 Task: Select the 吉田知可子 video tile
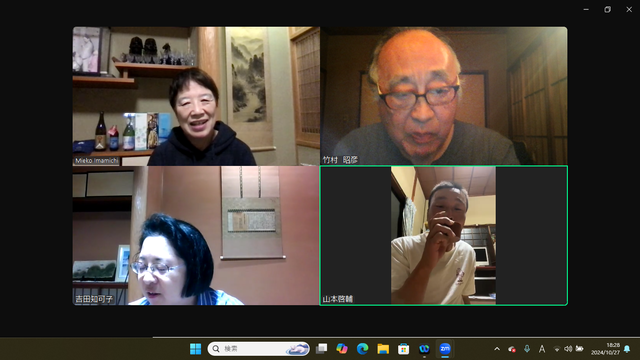[196, 236]
